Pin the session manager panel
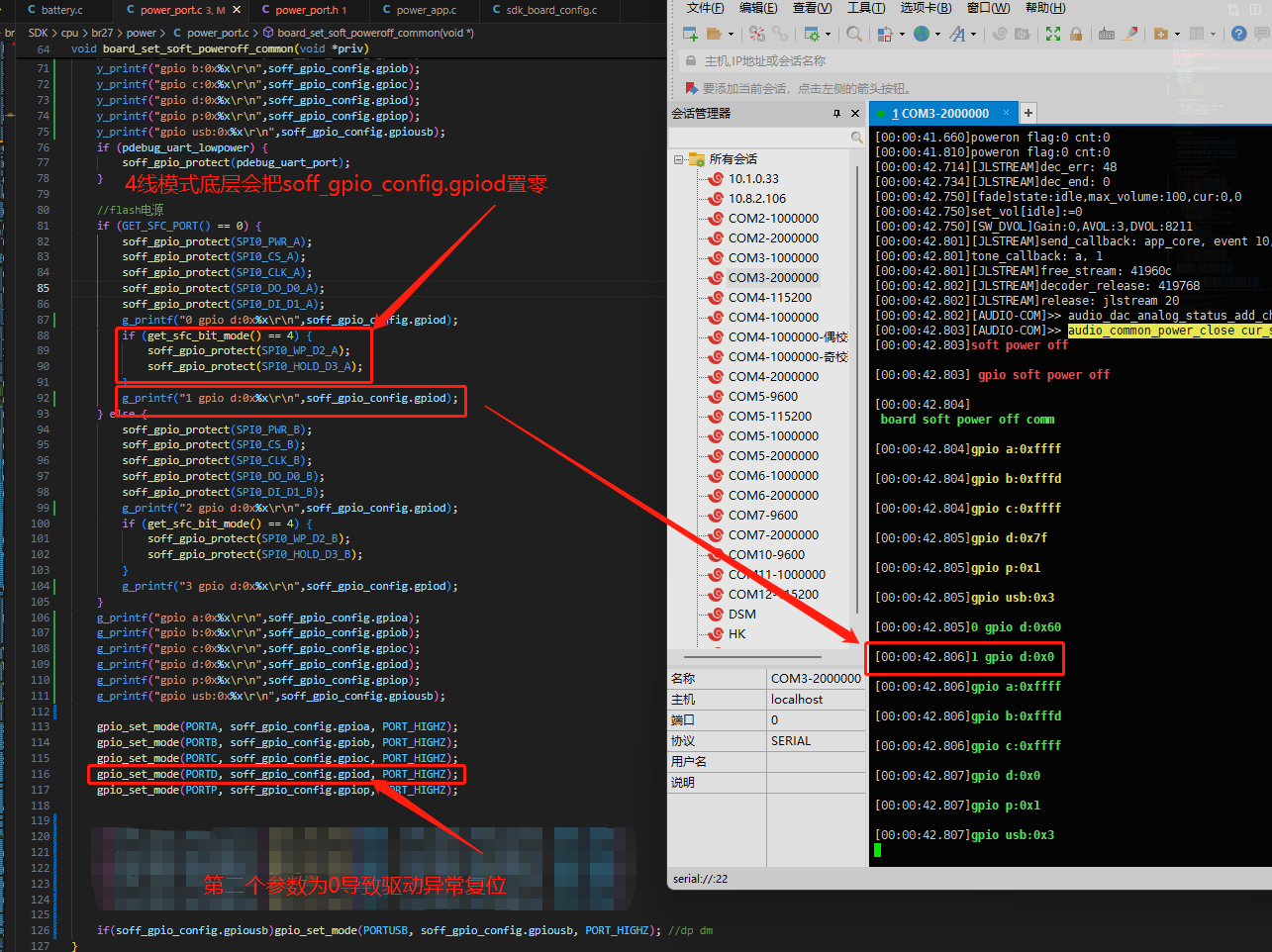 pyautogui.click(x=837, y=114)
